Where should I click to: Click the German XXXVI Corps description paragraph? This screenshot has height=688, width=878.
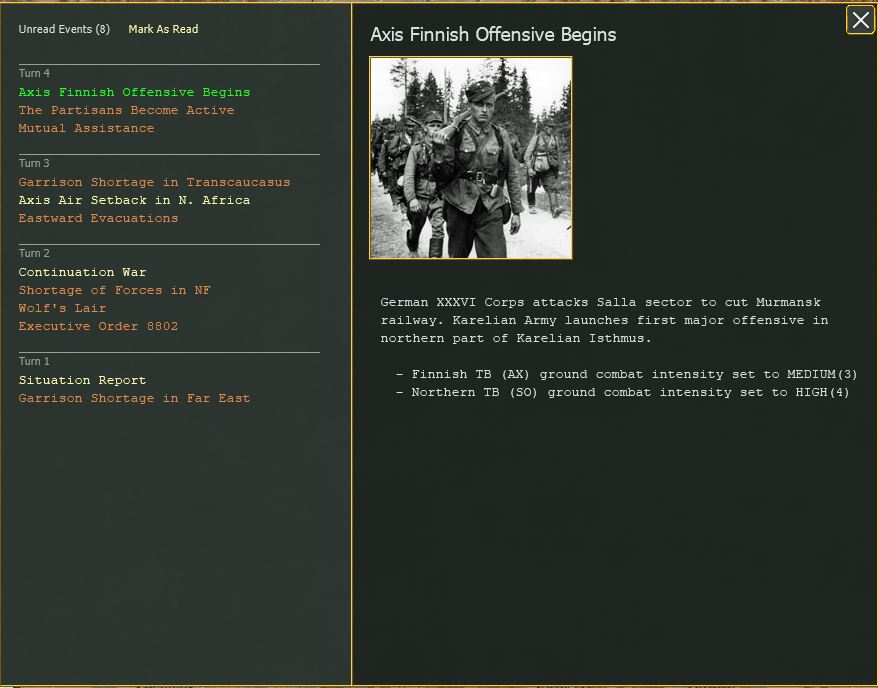pyautogui.click(x=604, y=320)
